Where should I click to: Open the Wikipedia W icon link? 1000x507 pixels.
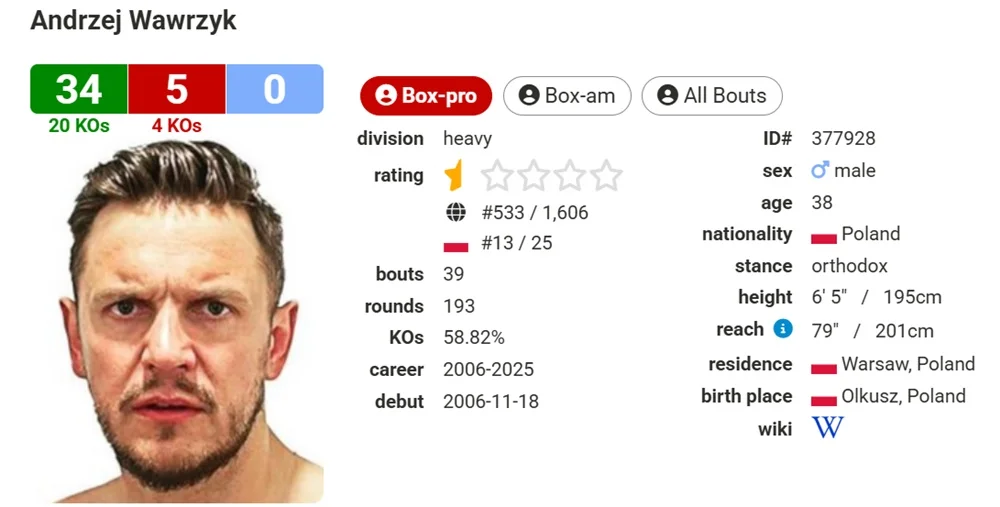827,428
